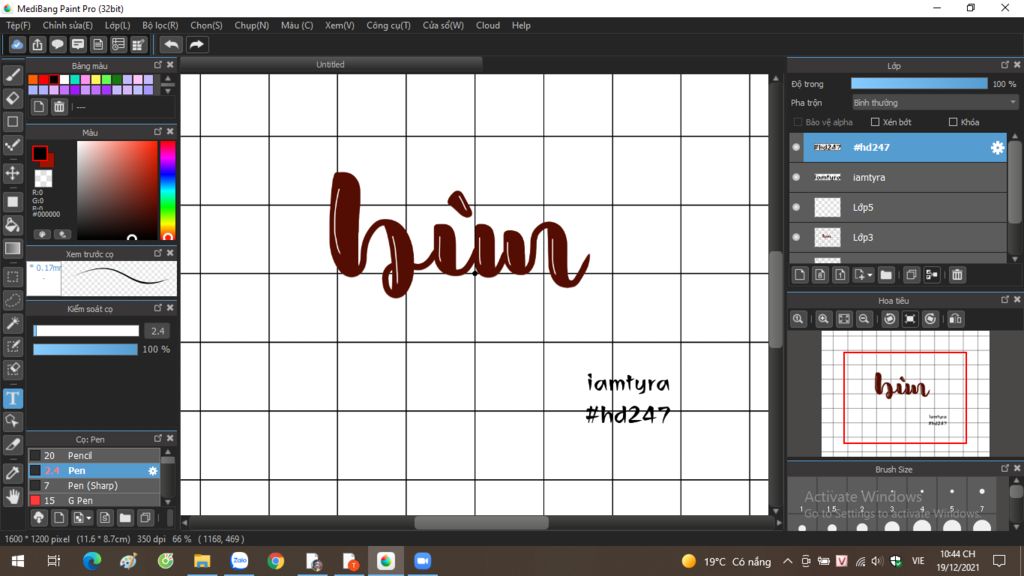Screen dimensions: 1024x576
Task: Select the Bucket fill tool
Action: pyautogui.click(x=12, y=225)
